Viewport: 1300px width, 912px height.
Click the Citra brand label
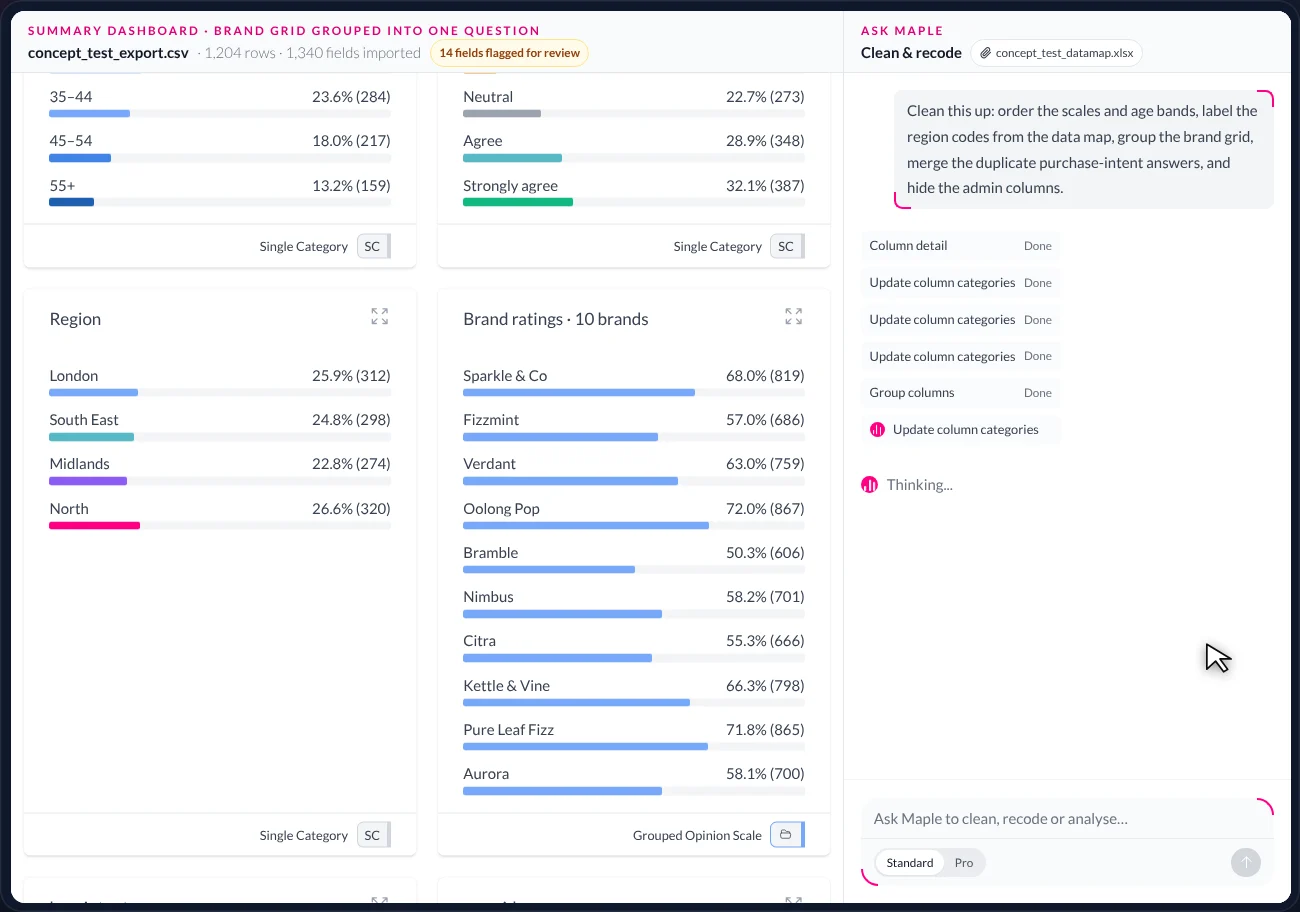pyautogui.click(x=479, y=641)
